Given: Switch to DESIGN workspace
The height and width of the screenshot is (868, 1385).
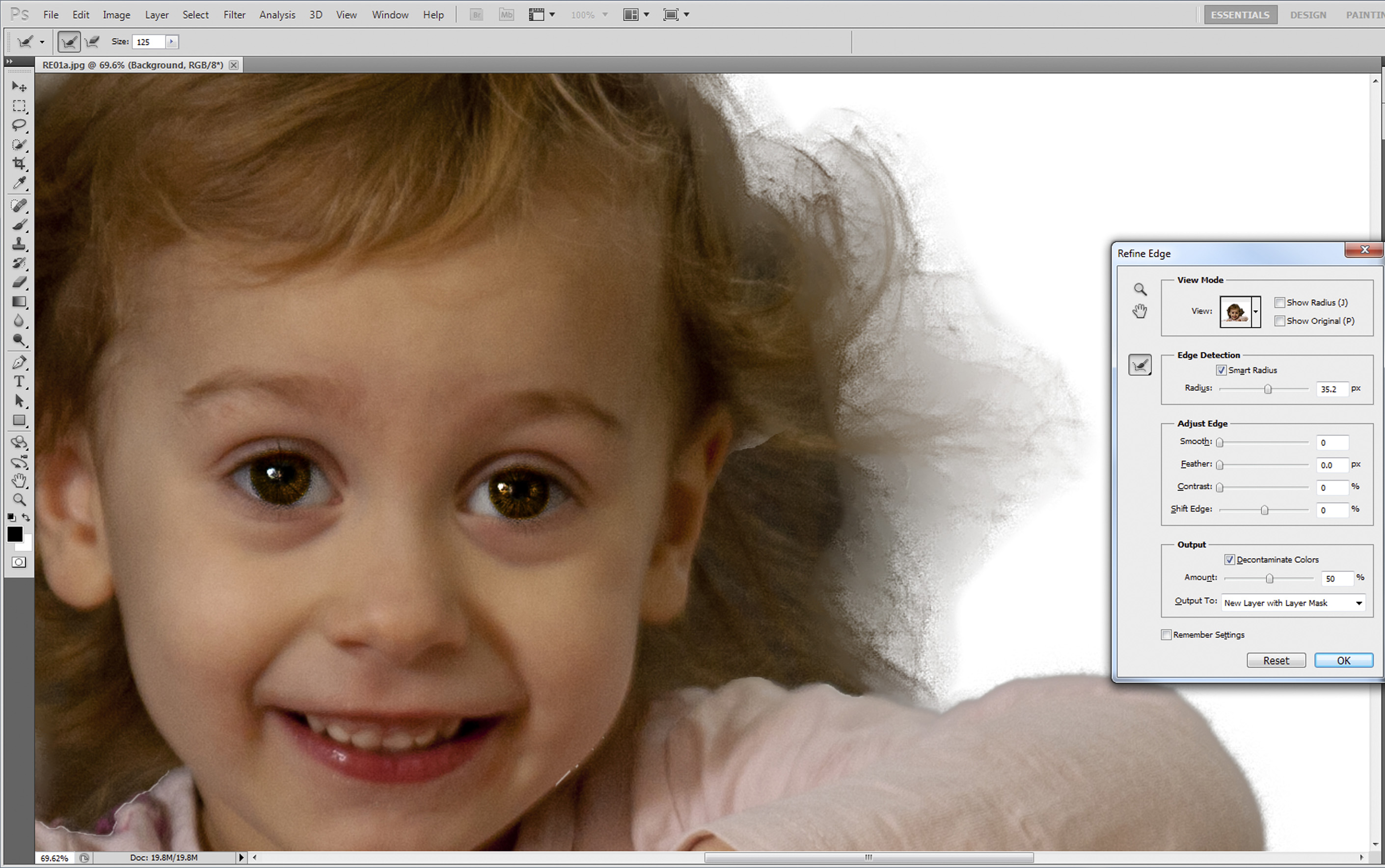Looking at the screenshot, I should coord(1308,15).
